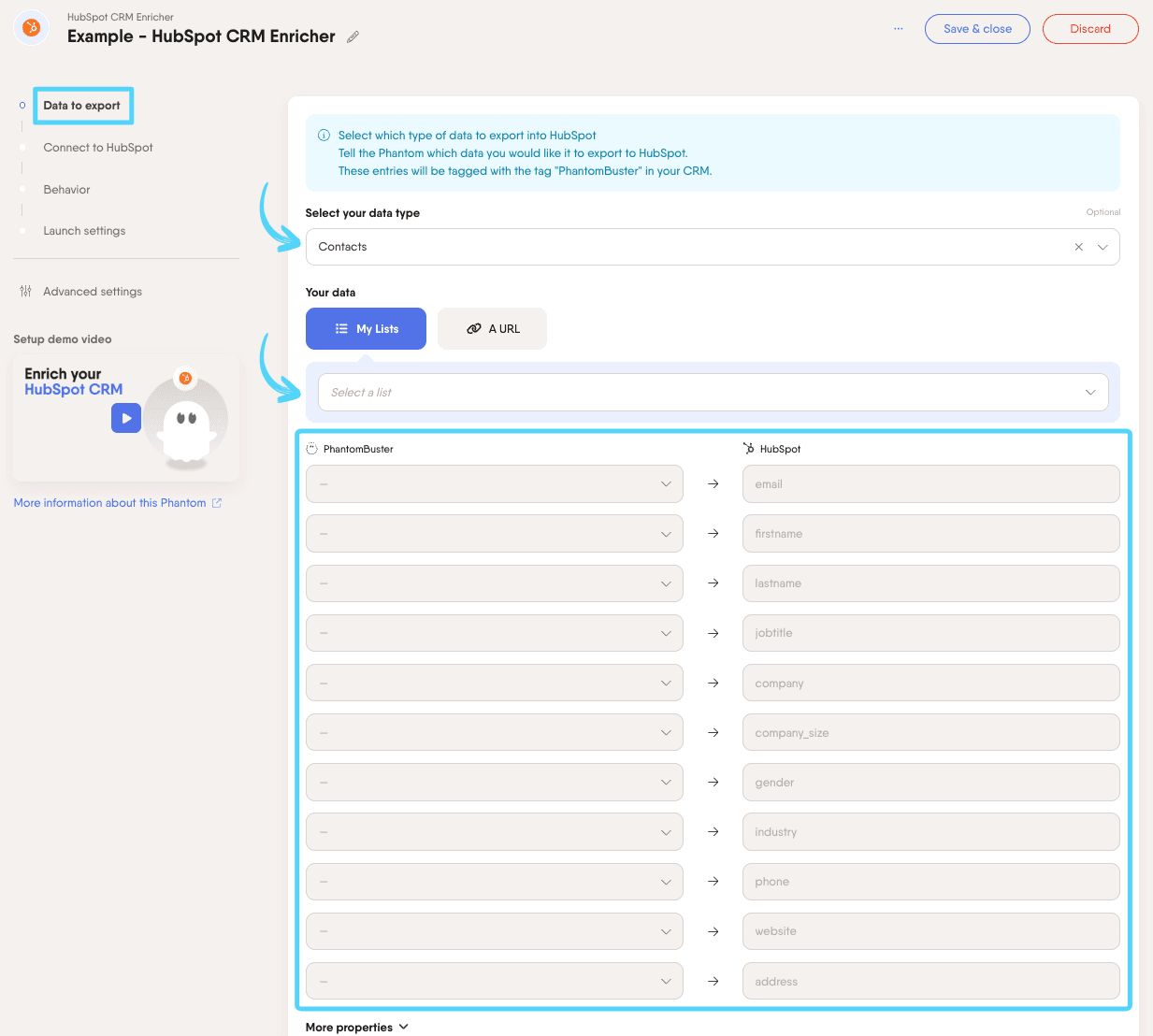The width and height of the screenshot is (1153, 1036).
Task: Click the pencil icon to rename the Phantom
Action: [x=353, y=37]
